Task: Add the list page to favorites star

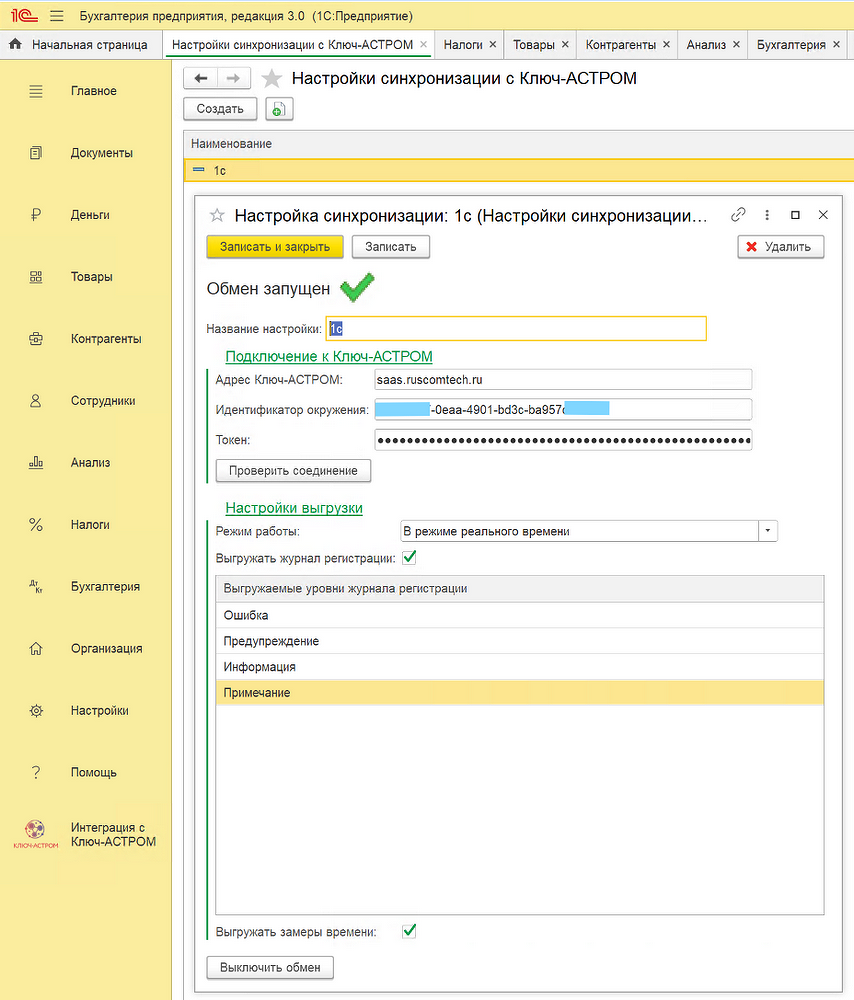Action: [272, 78]
